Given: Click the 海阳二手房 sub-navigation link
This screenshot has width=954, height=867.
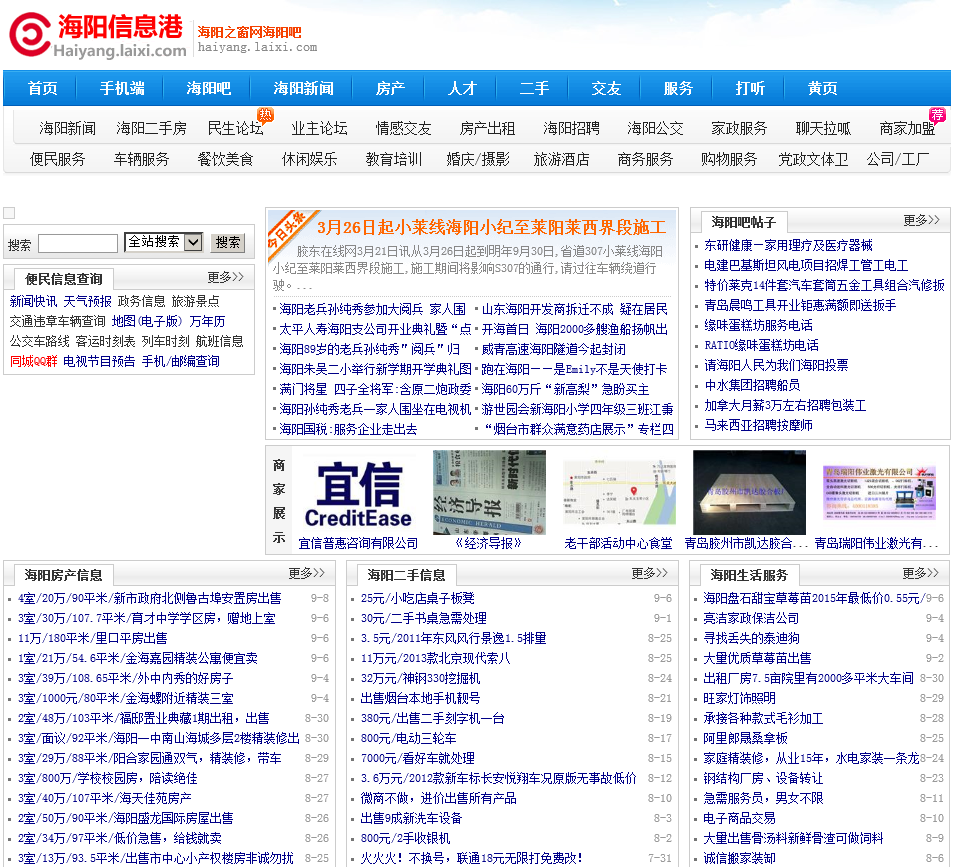Looking at the screenshot, I should (151, 128).
